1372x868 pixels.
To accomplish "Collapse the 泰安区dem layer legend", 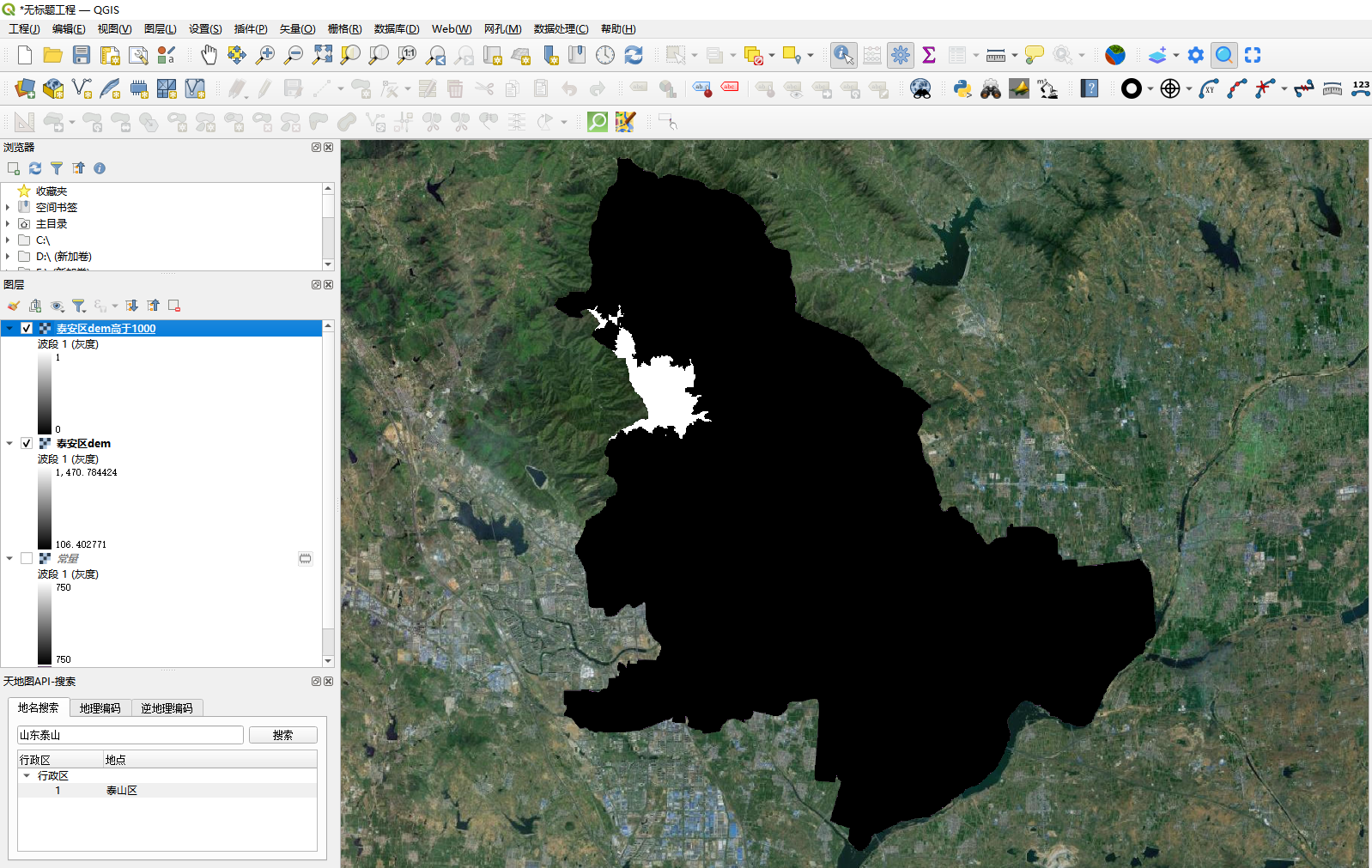I will click(9, 443).
